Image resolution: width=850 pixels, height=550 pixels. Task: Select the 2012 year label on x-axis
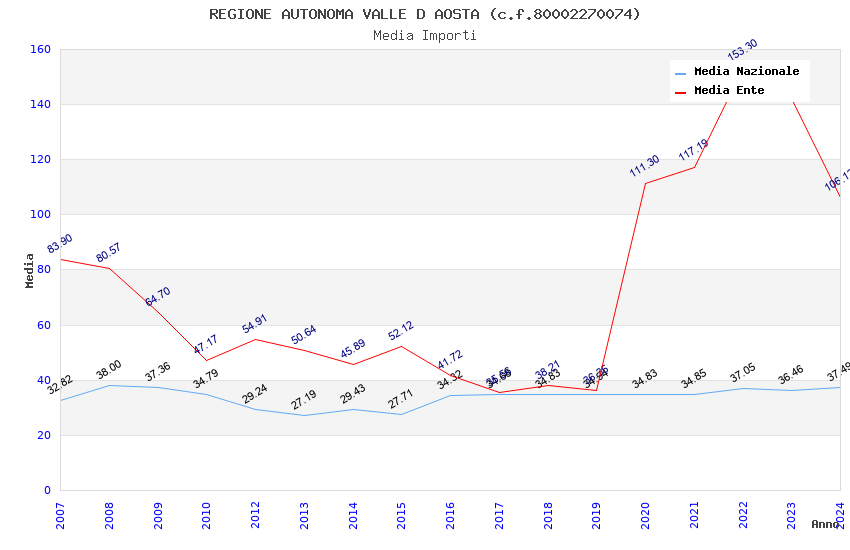tap(255, 515)
